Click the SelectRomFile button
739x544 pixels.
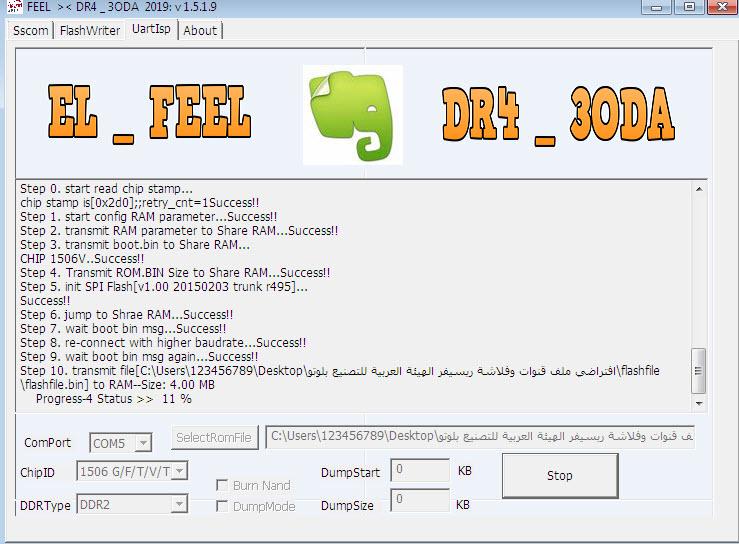pyautogui.click(x=214, y=437)
